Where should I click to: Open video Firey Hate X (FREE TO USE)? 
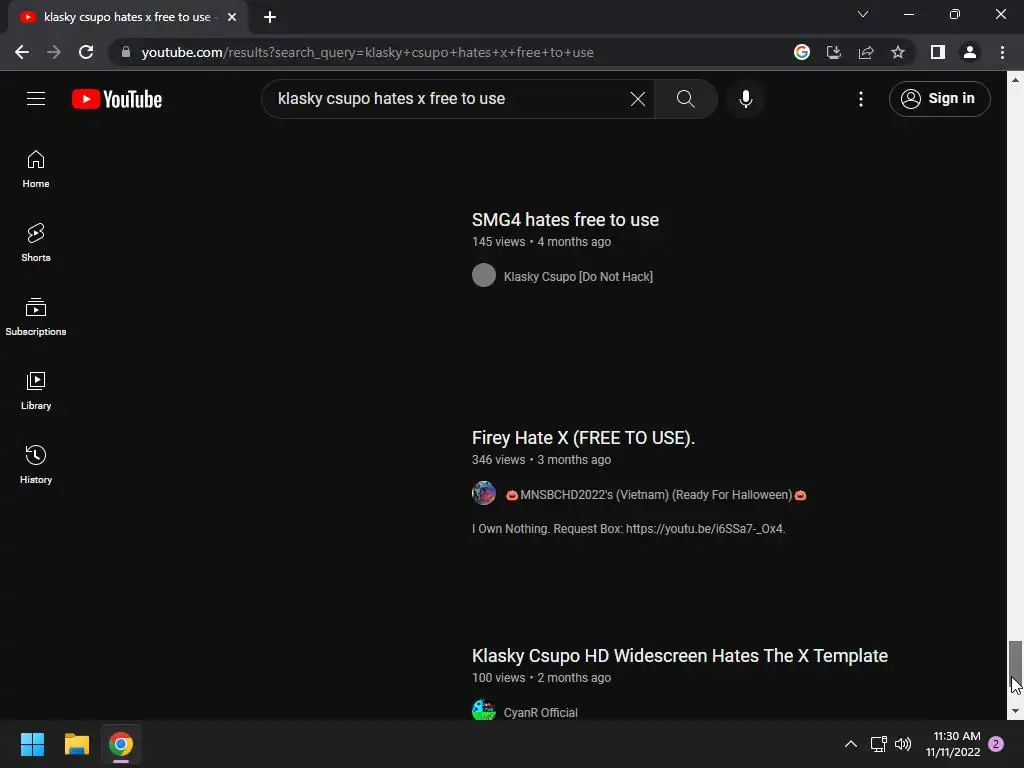coord(583,438)
